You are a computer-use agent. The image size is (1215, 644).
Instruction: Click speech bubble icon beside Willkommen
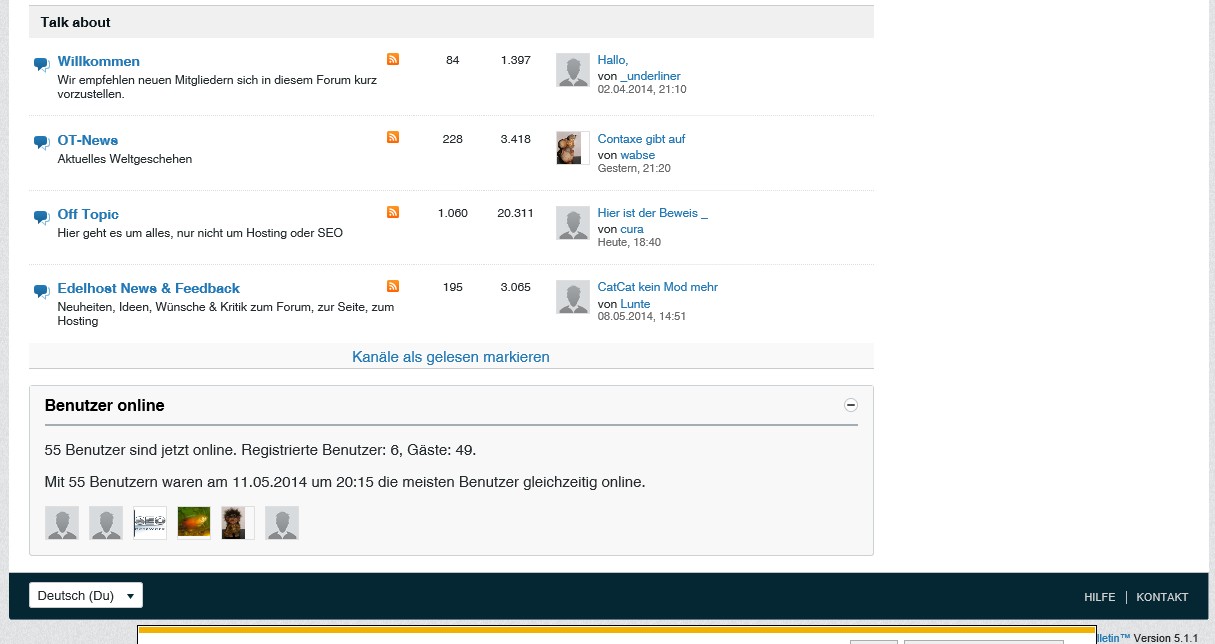41,64
